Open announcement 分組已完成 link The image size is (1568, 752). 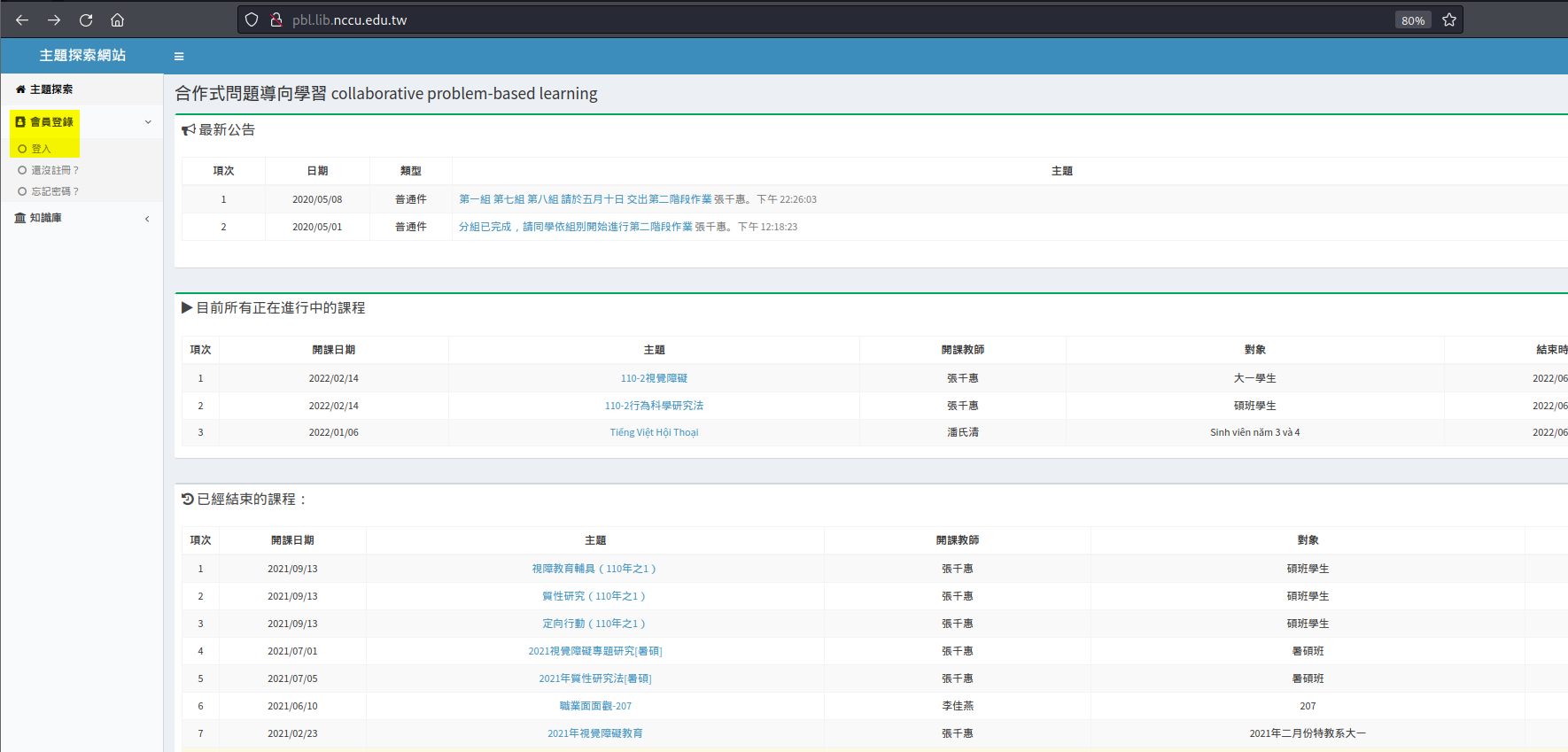click(576, 227)
